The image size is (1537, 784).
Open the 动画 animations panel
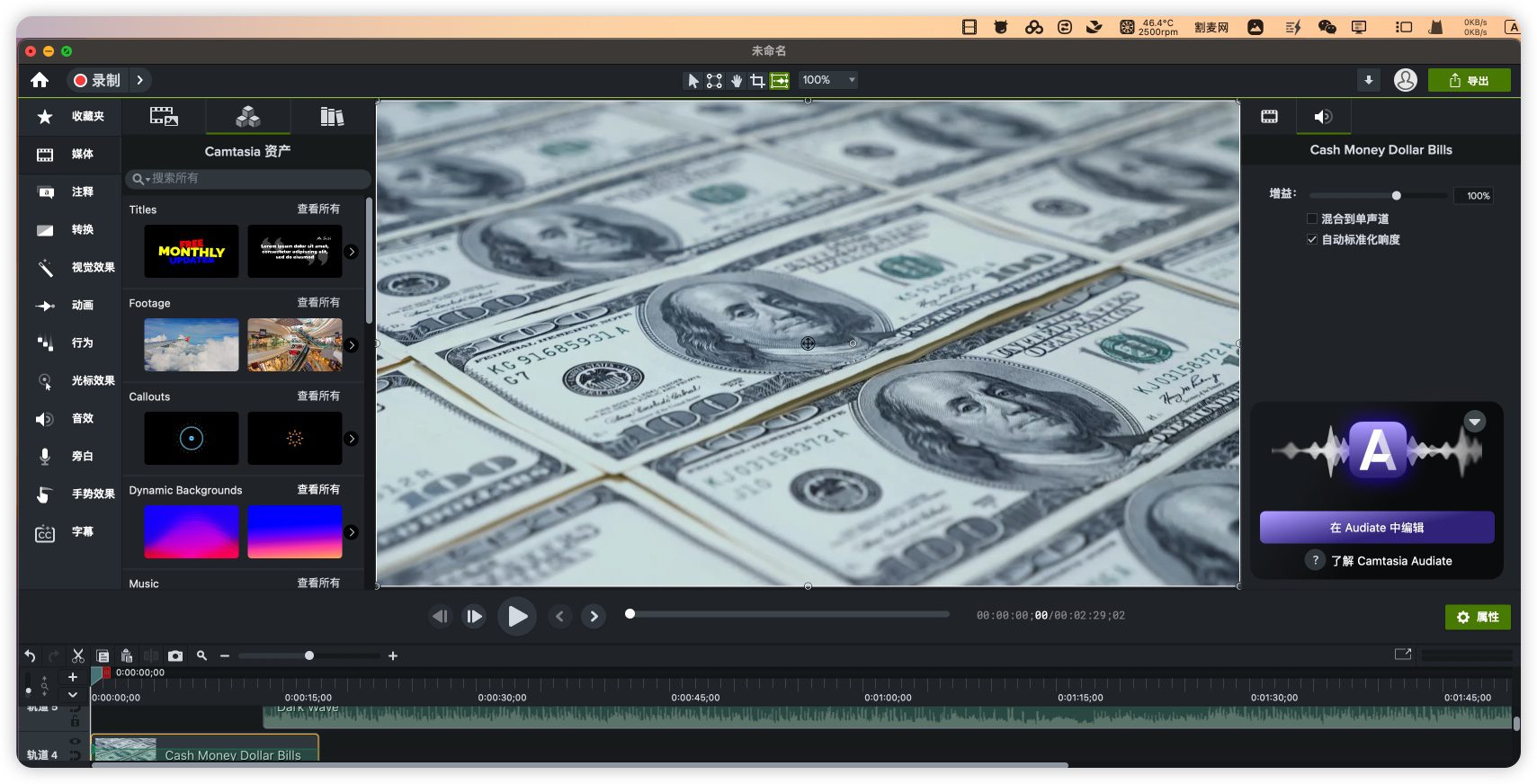click(70, 305)
